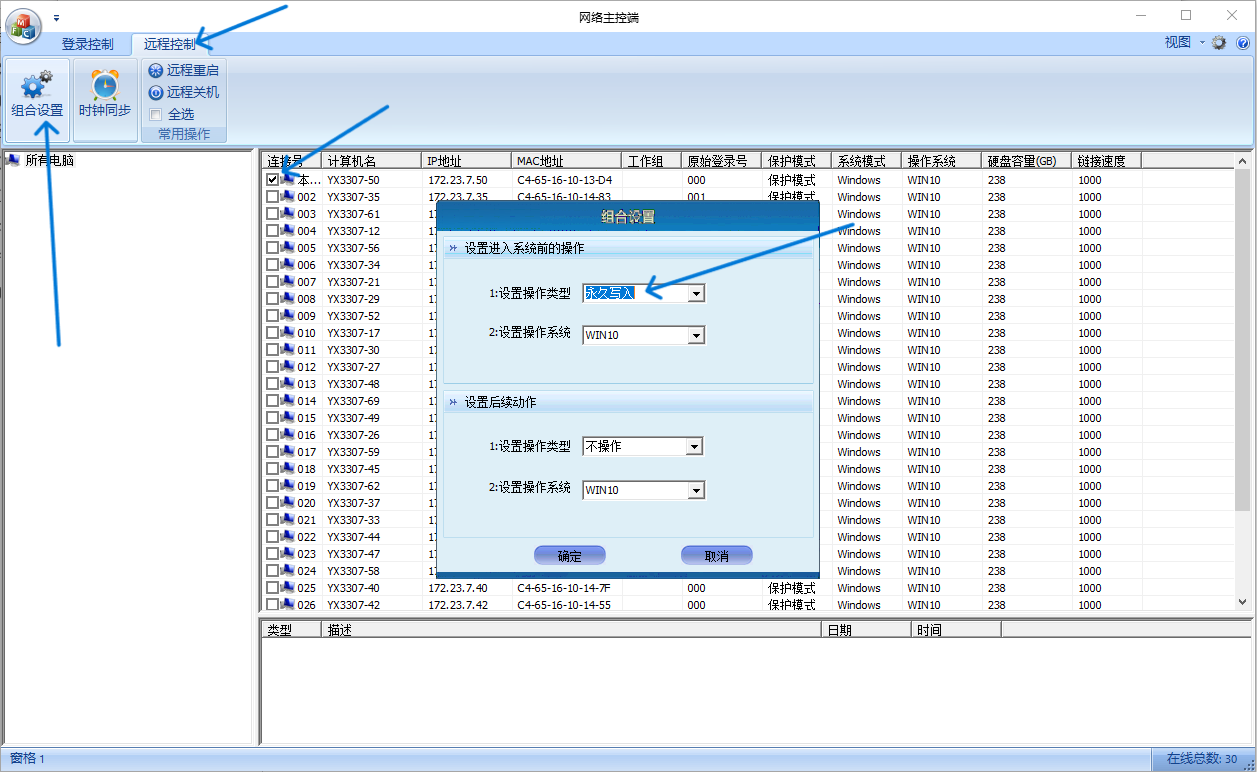Open the 不操作 follow-up action type dropdown
Image resolution: width=1257 pixels, height=772 pixels.
click(694, 446)
